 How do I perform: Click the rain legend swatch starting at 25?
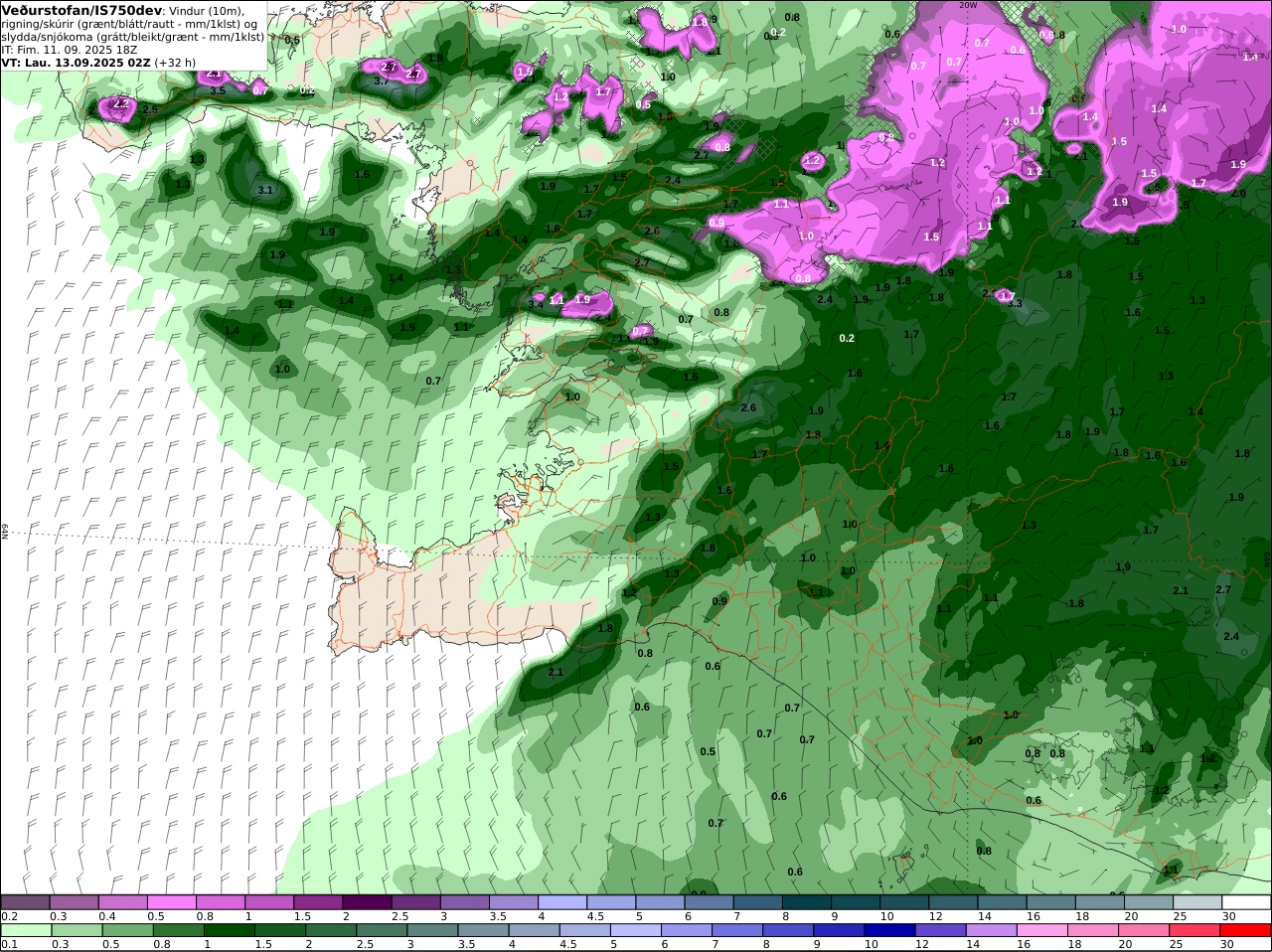point(1194,930)
